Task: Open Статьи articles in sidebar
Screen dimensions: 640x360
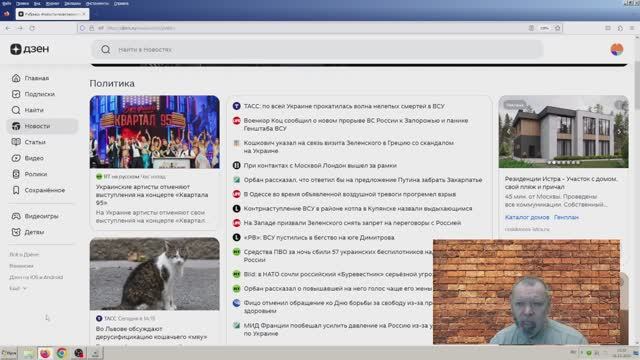Action: [29, 142]
